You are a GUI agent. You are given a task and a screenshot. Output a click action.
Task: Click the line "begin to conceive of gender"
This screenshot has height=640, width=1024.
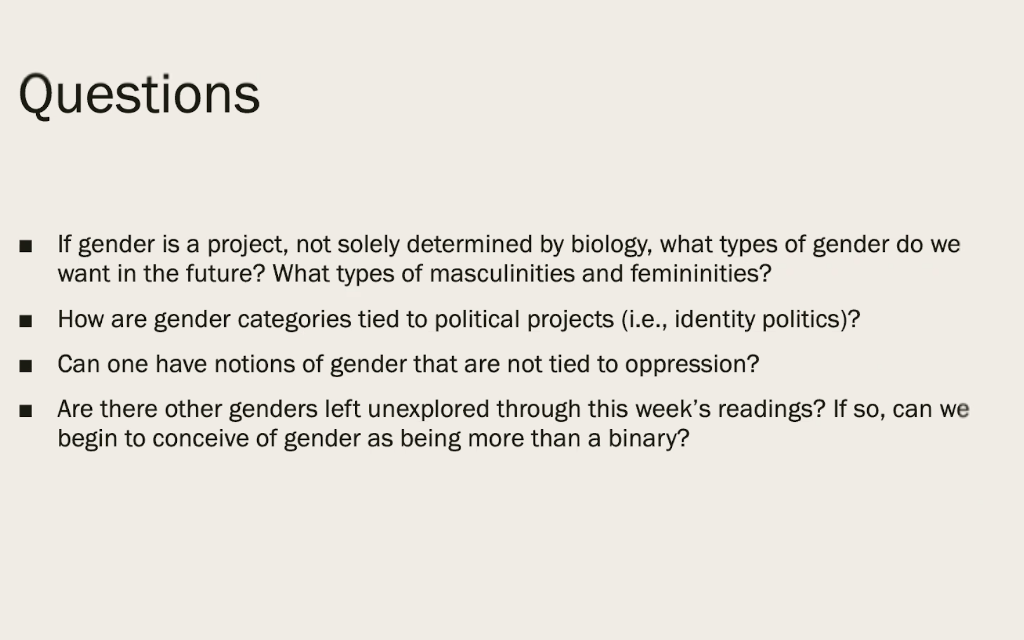[374, 438]
